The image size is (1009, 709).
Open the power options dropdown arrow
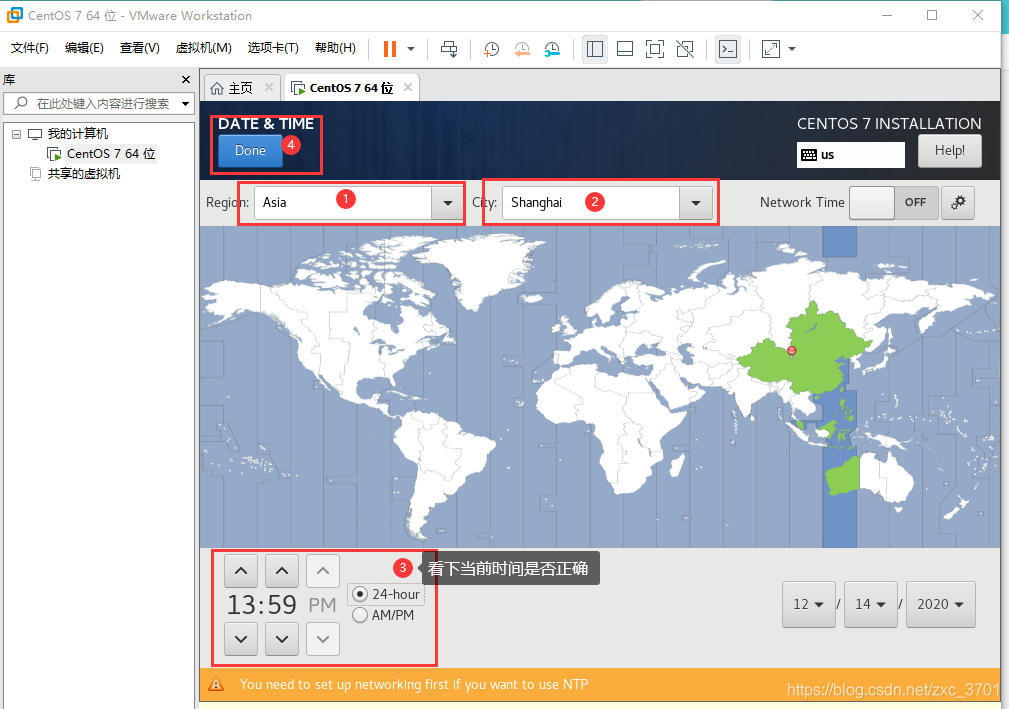pyautogui.click(x=411, y=49)
